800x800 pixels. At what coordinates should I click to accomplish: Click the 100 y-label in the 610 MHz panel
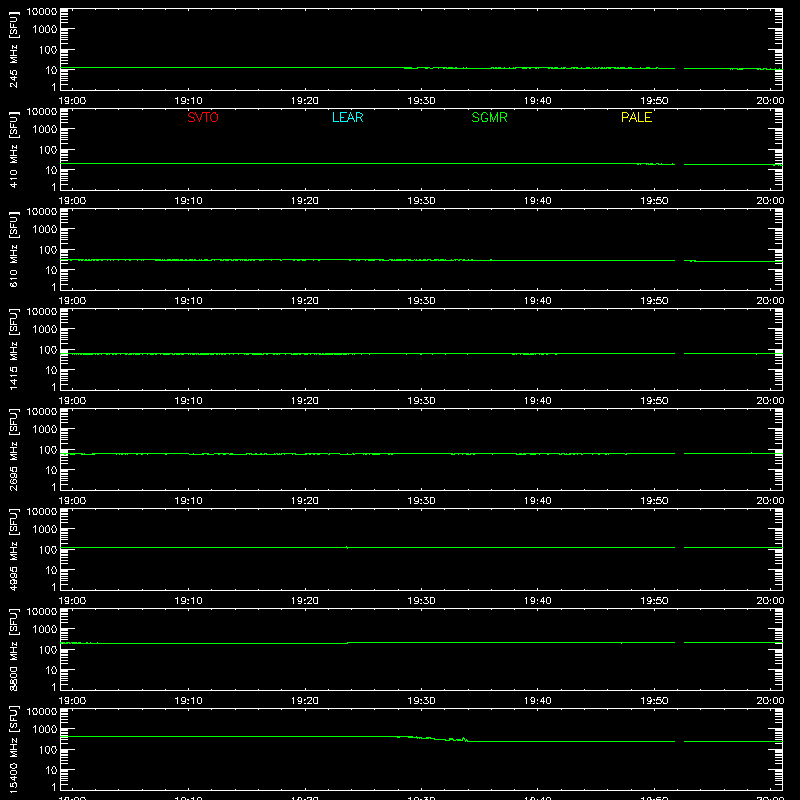pyautogui.click(x=48, y=250)
